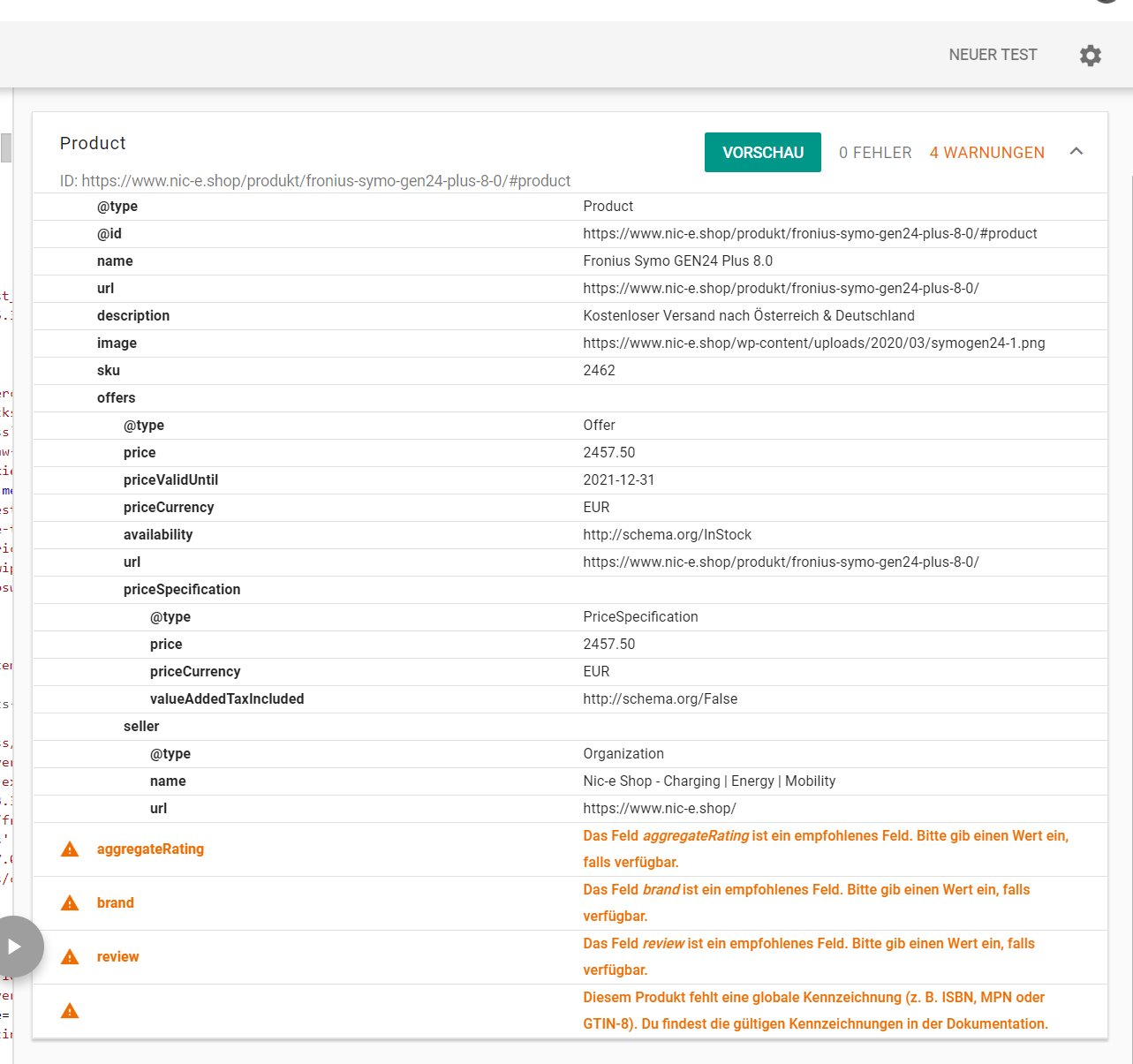This screenshot has width=1133, height=1064.
Task: Click the missing global identifier warning icon
Action: [x=70, y=1011]
